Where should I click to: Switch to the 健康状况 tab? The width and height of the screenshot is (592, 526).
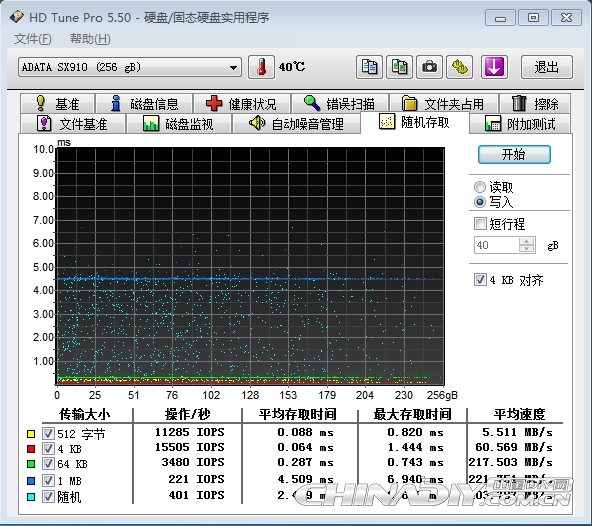coord(242,103)
